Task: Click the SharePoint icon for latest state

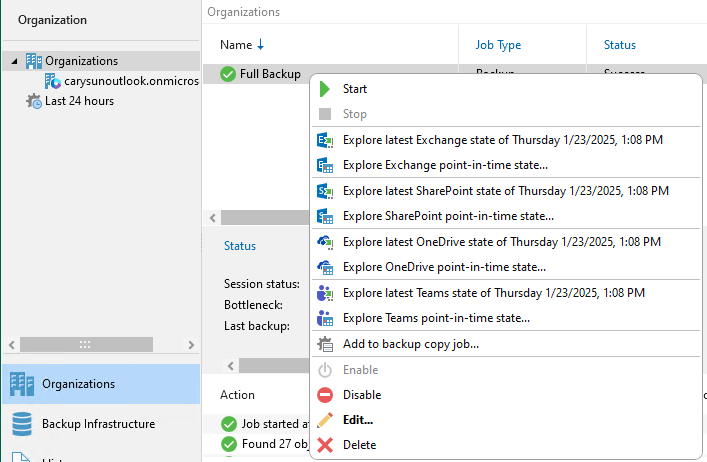Action: [325, 191]
